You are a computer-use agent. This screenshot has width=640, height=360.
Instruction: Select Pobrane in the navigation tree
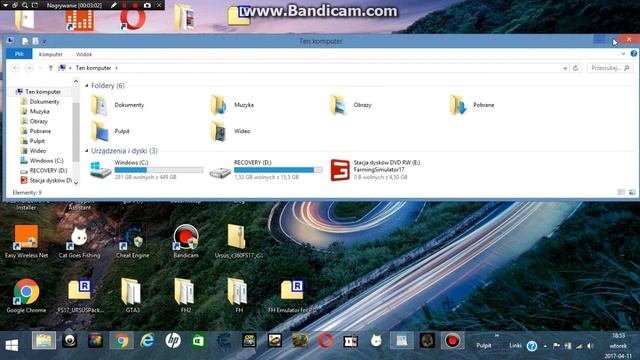click(x=36, y=131)
